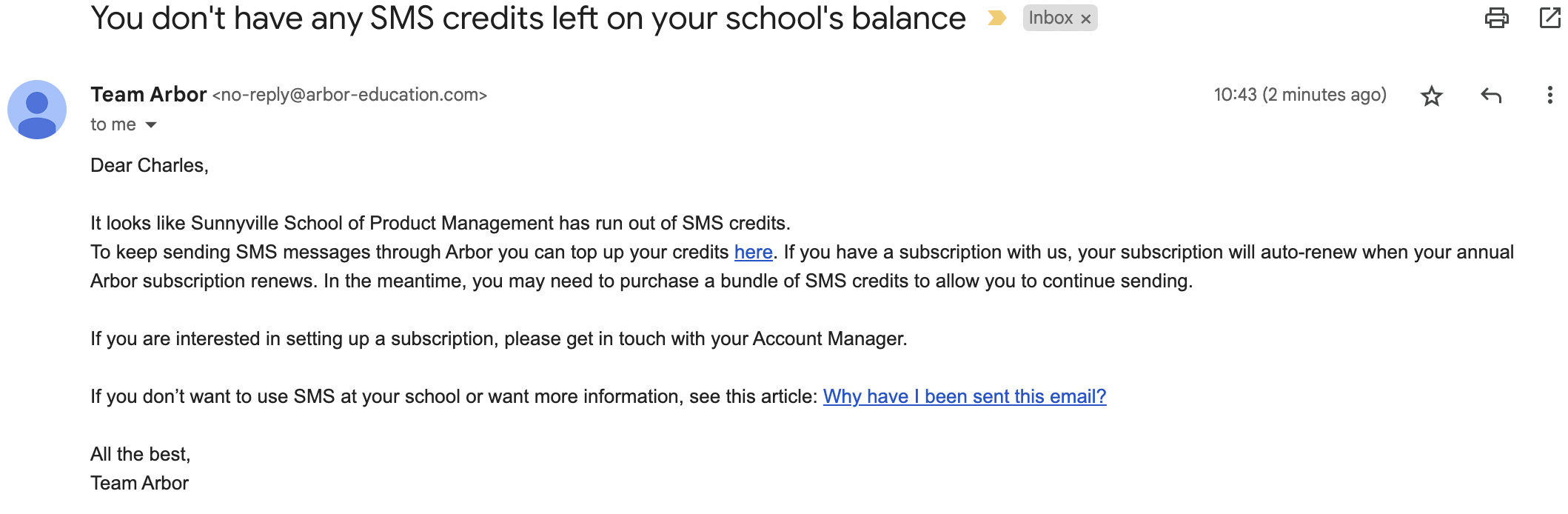
Task: Click the Inbox label chip
Action: click(x=1051, y=19)
